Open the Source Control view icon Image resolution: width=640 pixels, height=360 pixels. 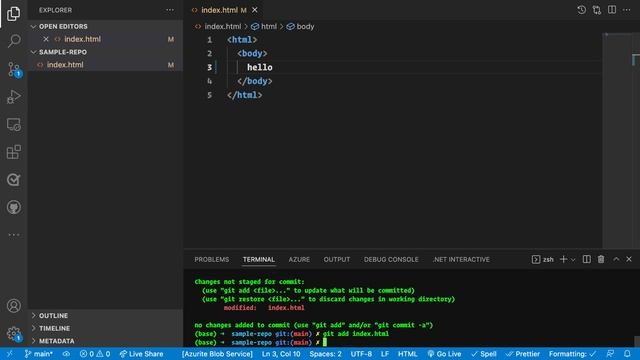[x=14, y=69]
